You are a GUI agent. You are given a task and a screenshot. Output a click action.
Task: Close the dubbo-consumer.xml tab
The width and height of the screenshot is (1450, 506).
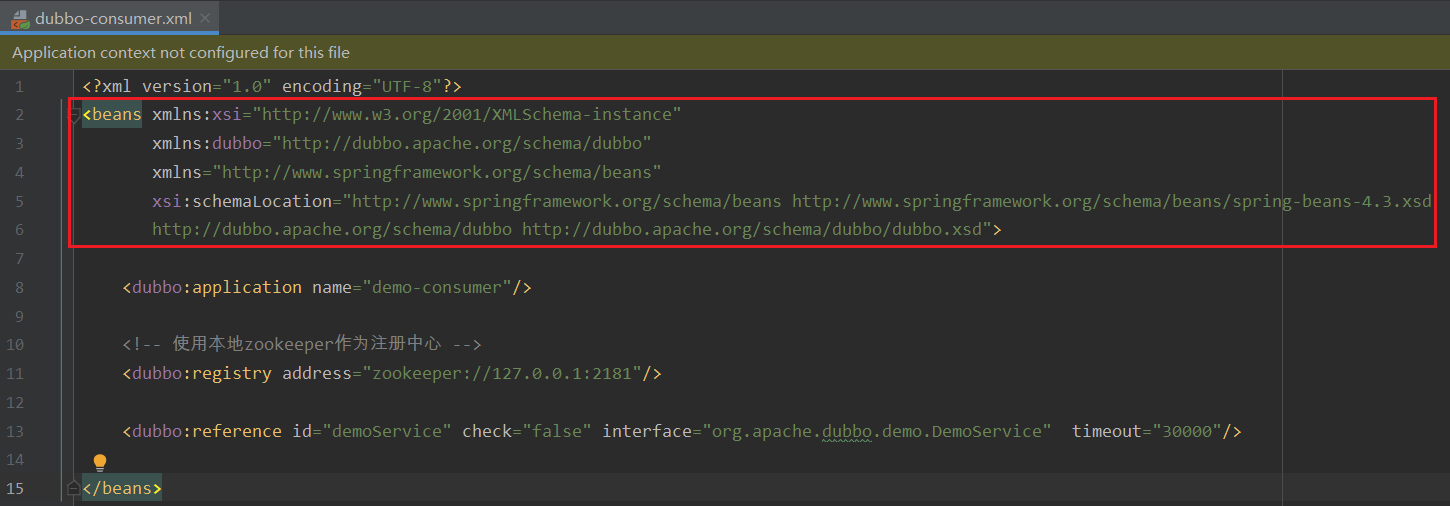click(x=205, y=18)
